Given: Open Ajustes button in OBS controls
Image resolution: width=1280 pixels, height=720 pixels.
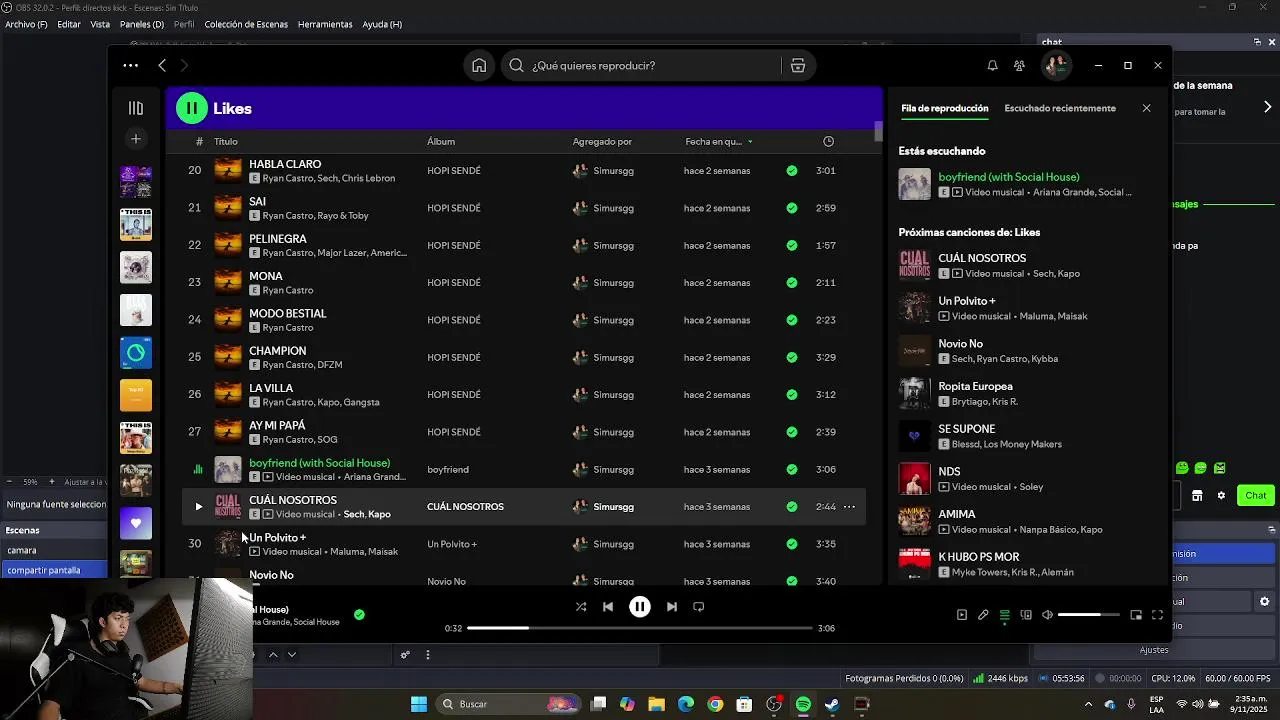Looking at the screenshot, I should (1154, 650).
